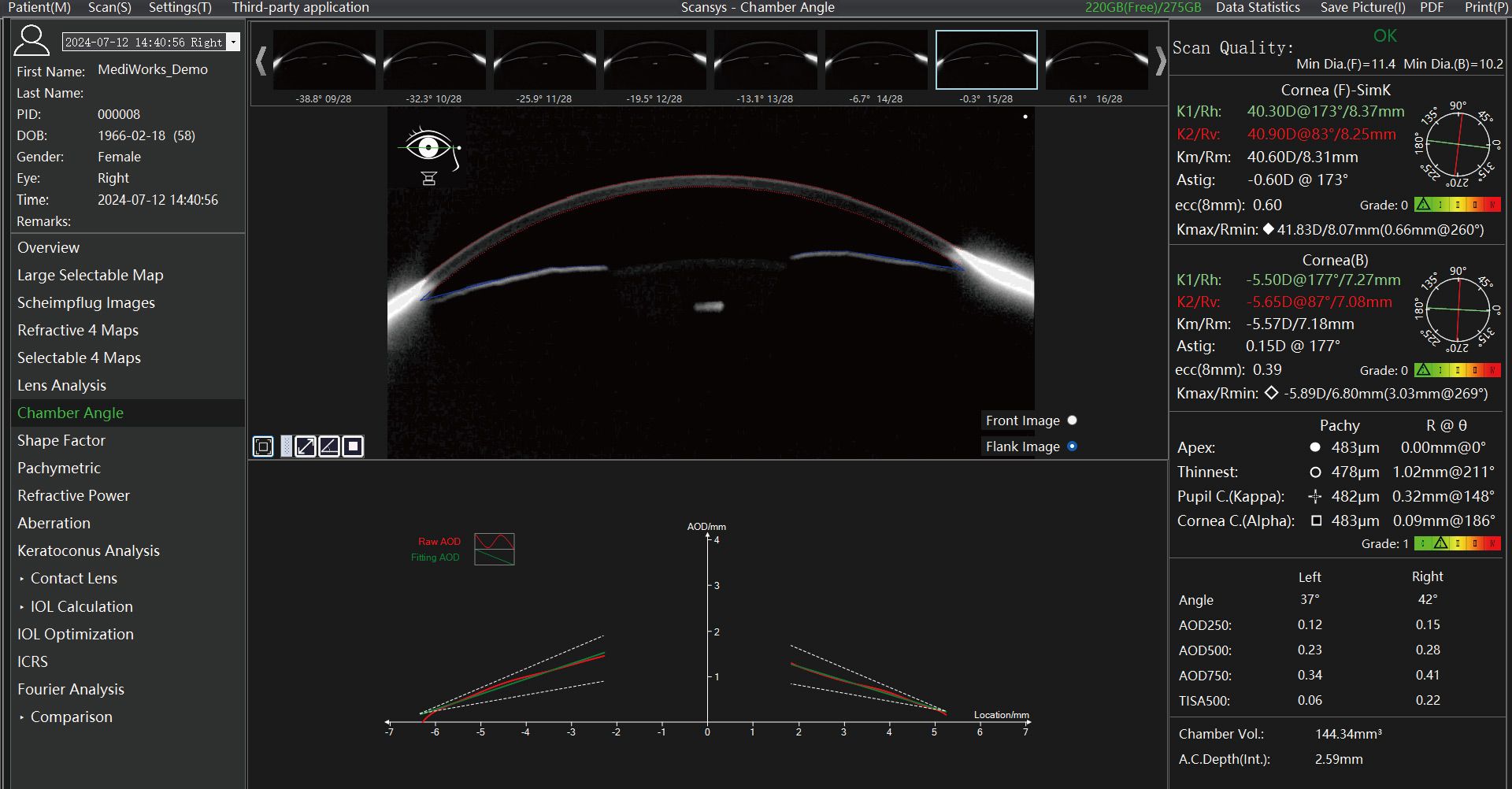The width and height of the screenshot is (1512, 789).
Task: Click the Pupil center cross marker icon
Action: [1314, 496]
